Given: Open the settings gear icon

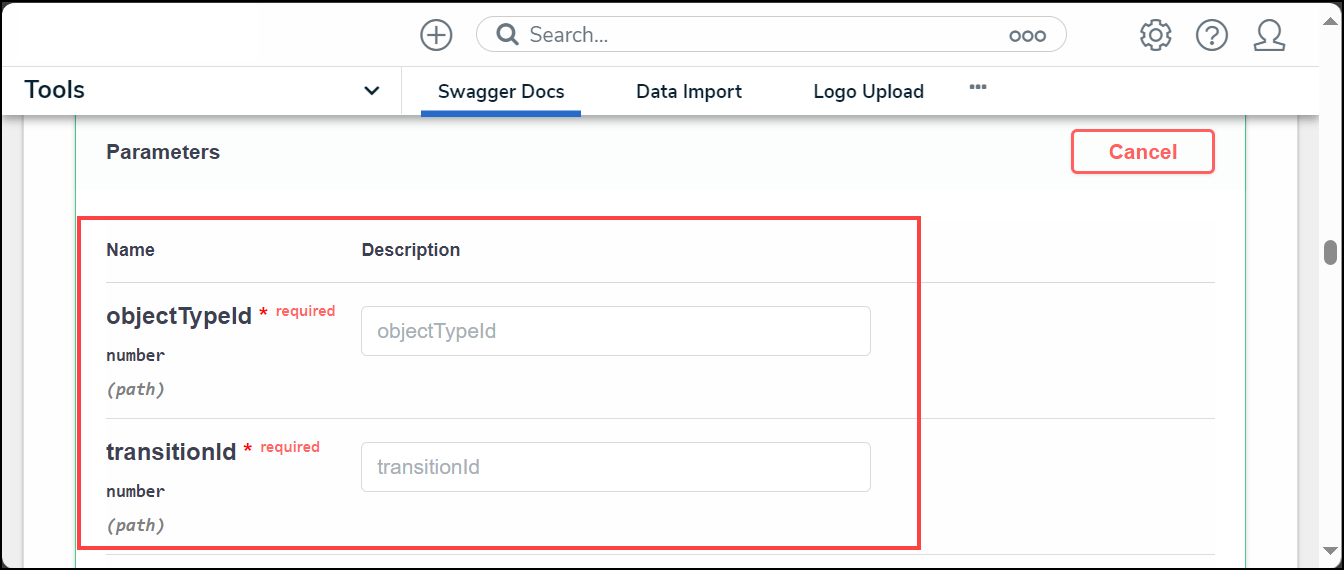Looking at the screenshot, I should pyautogui.click(x=1155, y=35).
